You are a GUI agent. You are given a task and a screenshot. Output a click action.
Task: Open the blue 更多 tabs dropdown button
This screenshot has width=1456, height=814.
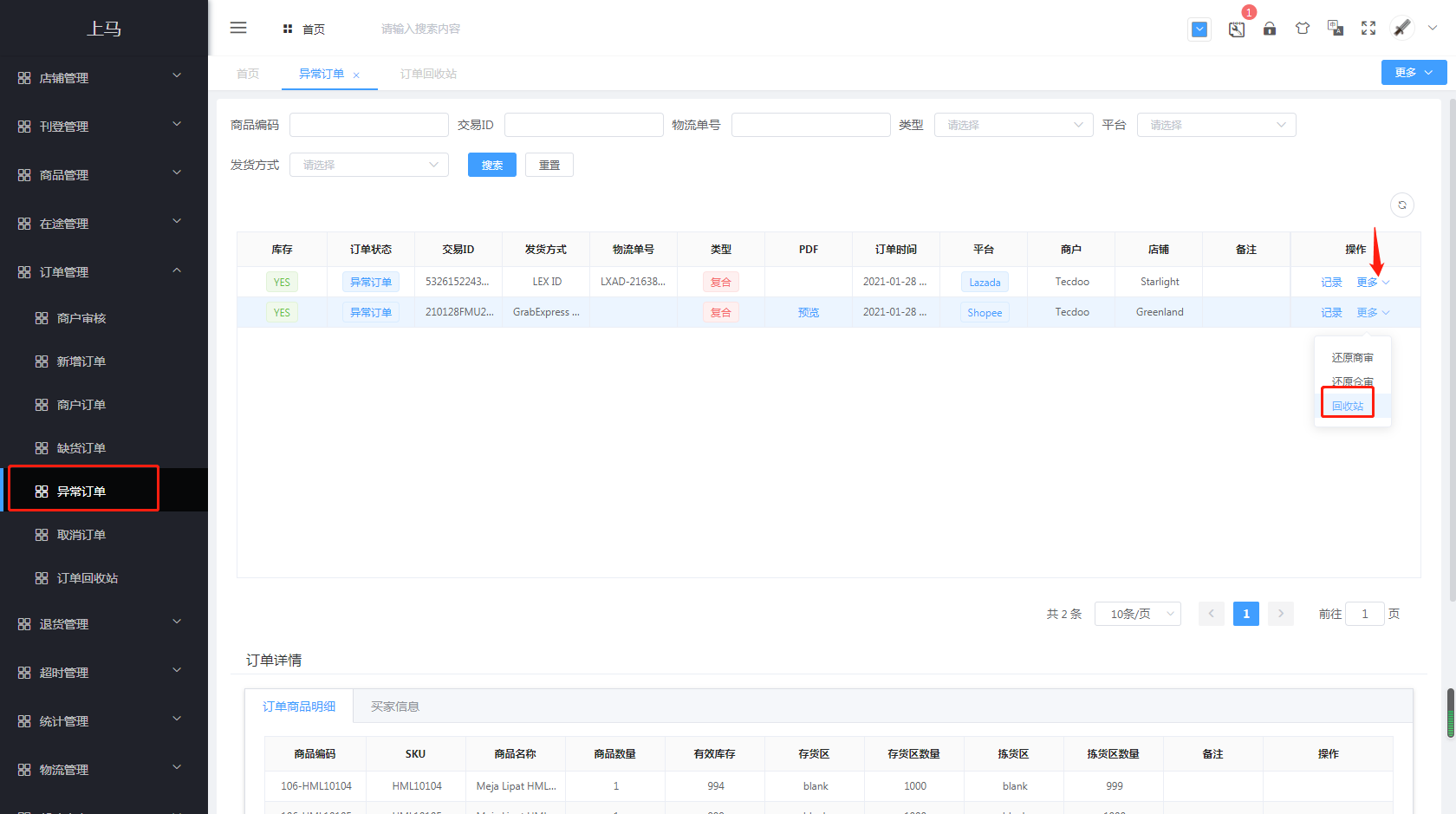pos(1414,73)
